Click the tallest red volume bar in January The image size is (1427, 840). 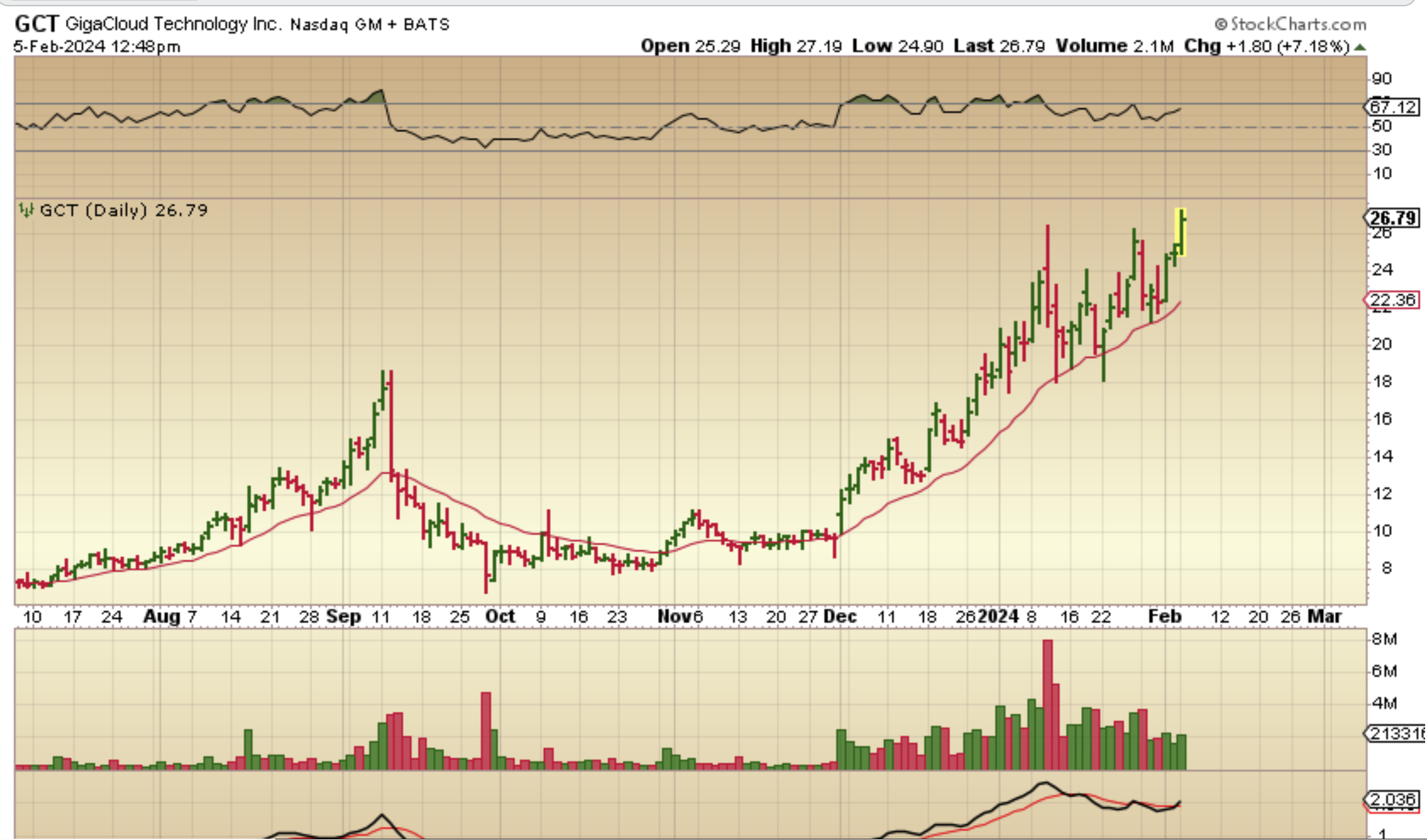tap(1048, 704)
